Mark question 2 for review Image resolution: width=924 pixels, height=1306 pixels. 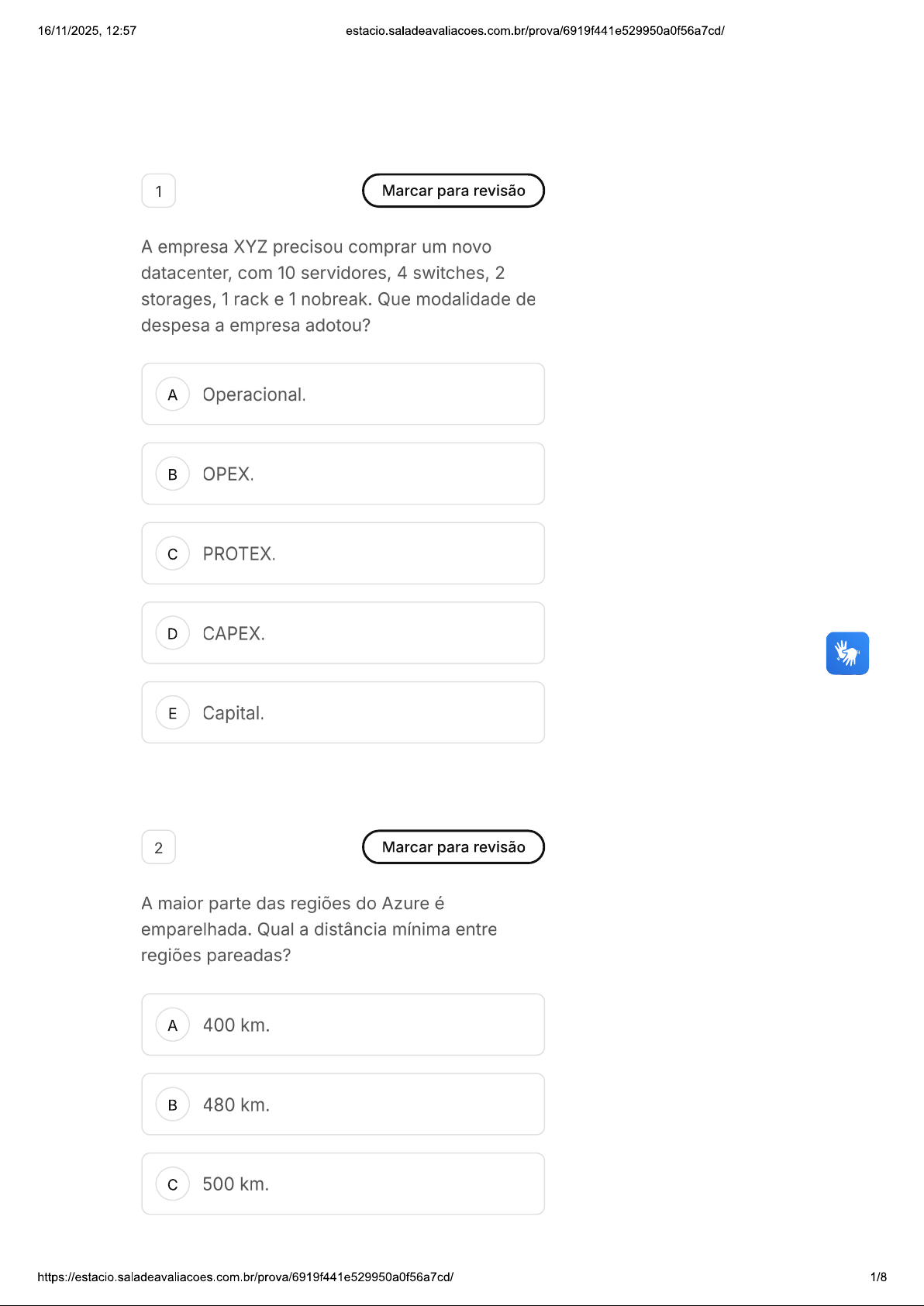tap(453, 847)
